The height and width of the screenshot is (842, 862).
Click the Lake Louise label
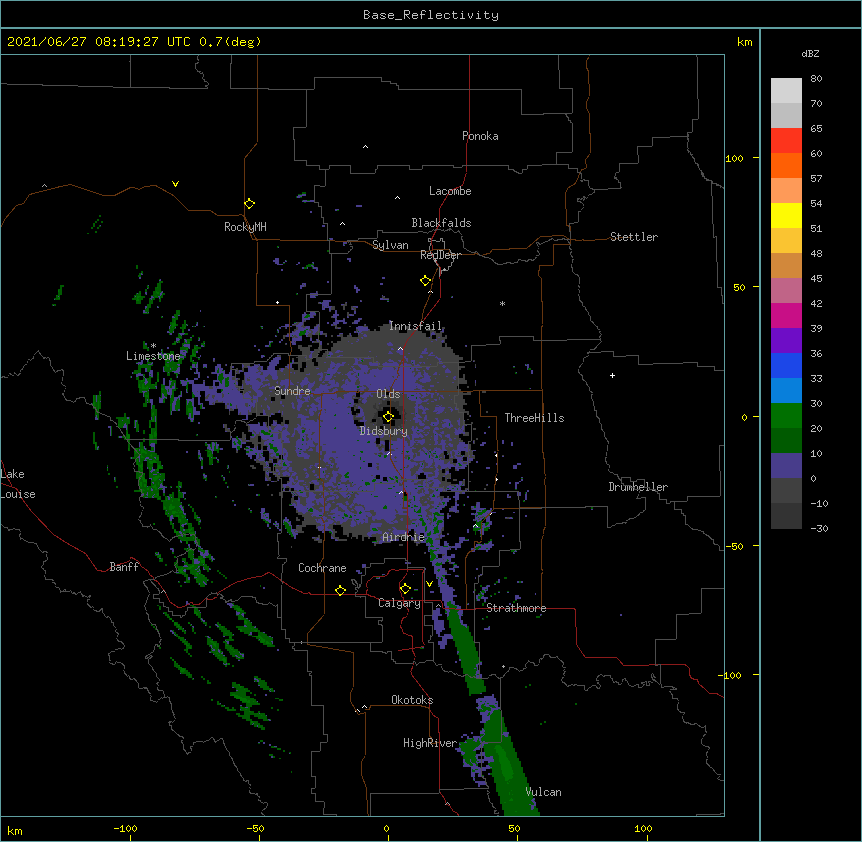tap(18, 484)
